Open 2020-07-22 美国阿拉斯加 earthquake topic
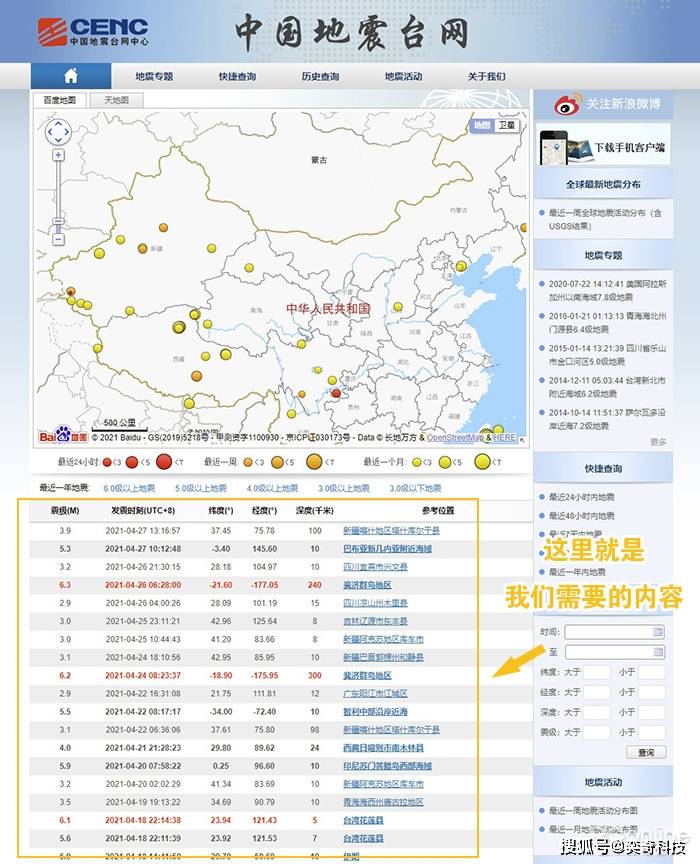This screenshot has height=864, width=700. tap(607, 290)
